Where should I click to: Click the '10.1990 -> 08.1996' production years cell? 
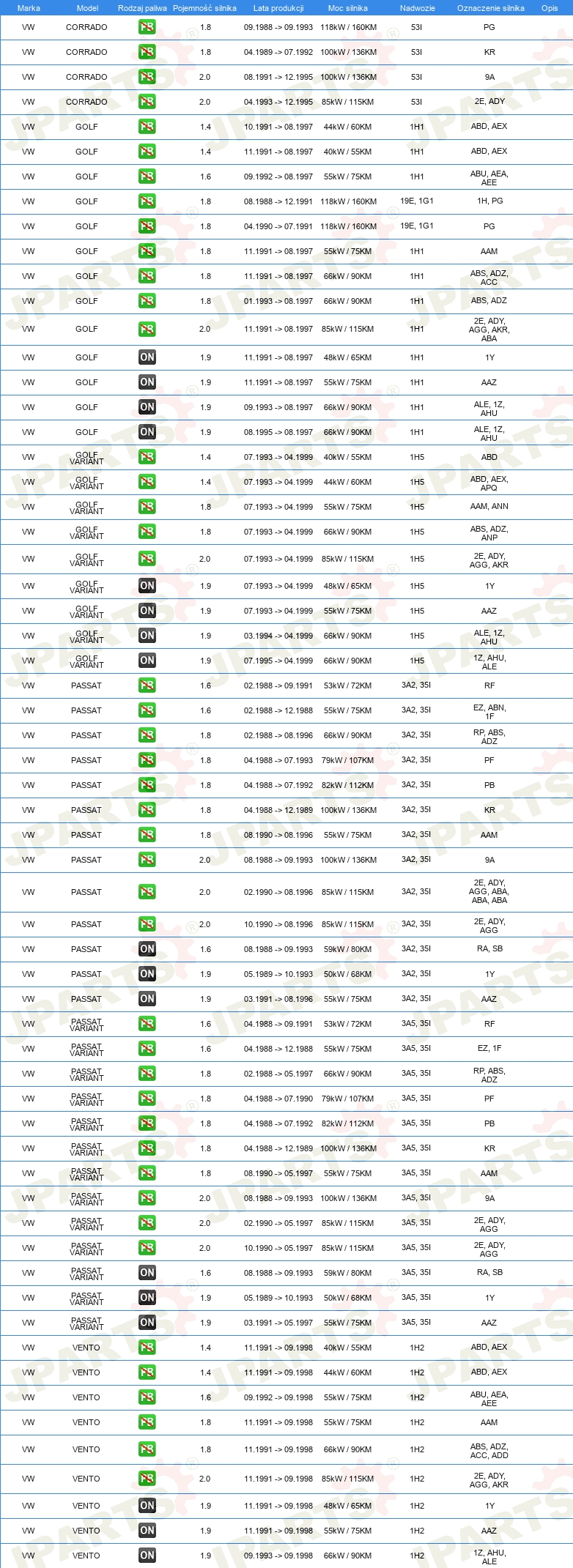[278, 924]
